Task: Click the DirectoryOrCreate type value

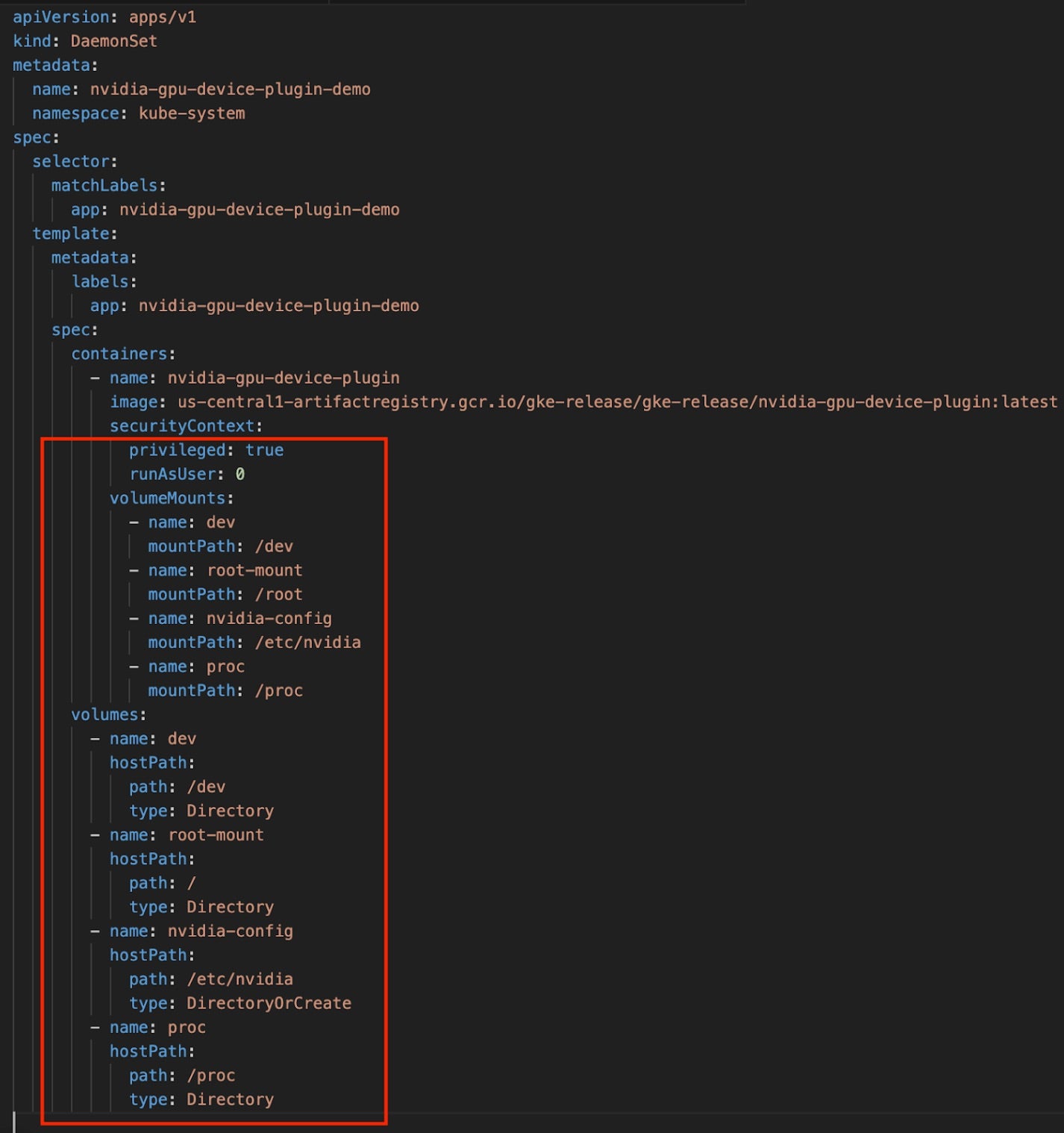Action: click(x=269, y=1003)
